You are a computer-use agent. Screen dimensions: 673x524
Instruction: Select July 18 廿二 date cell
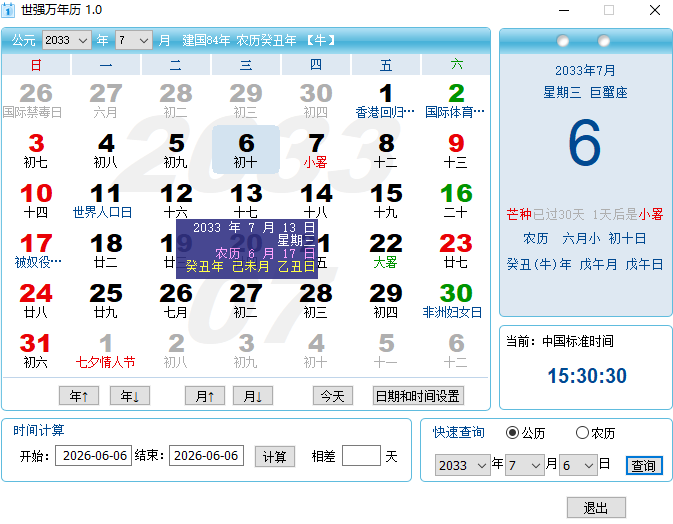[x=106, y=250]
